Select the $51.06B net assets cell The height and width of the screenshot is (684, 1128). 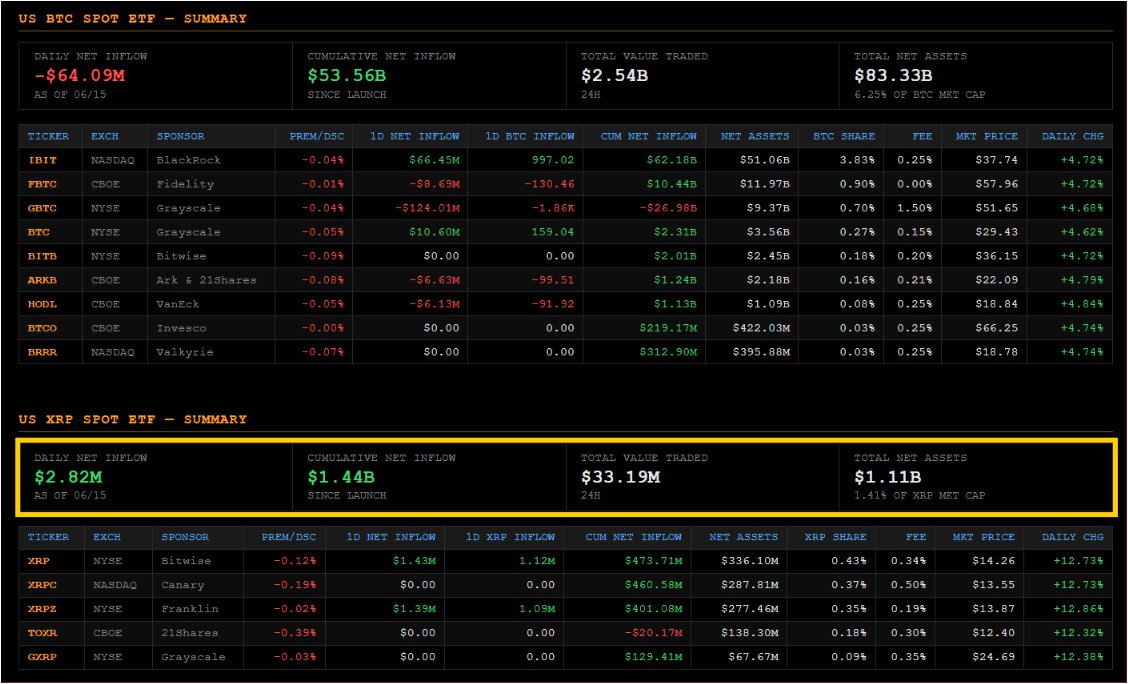click(764, 160)
